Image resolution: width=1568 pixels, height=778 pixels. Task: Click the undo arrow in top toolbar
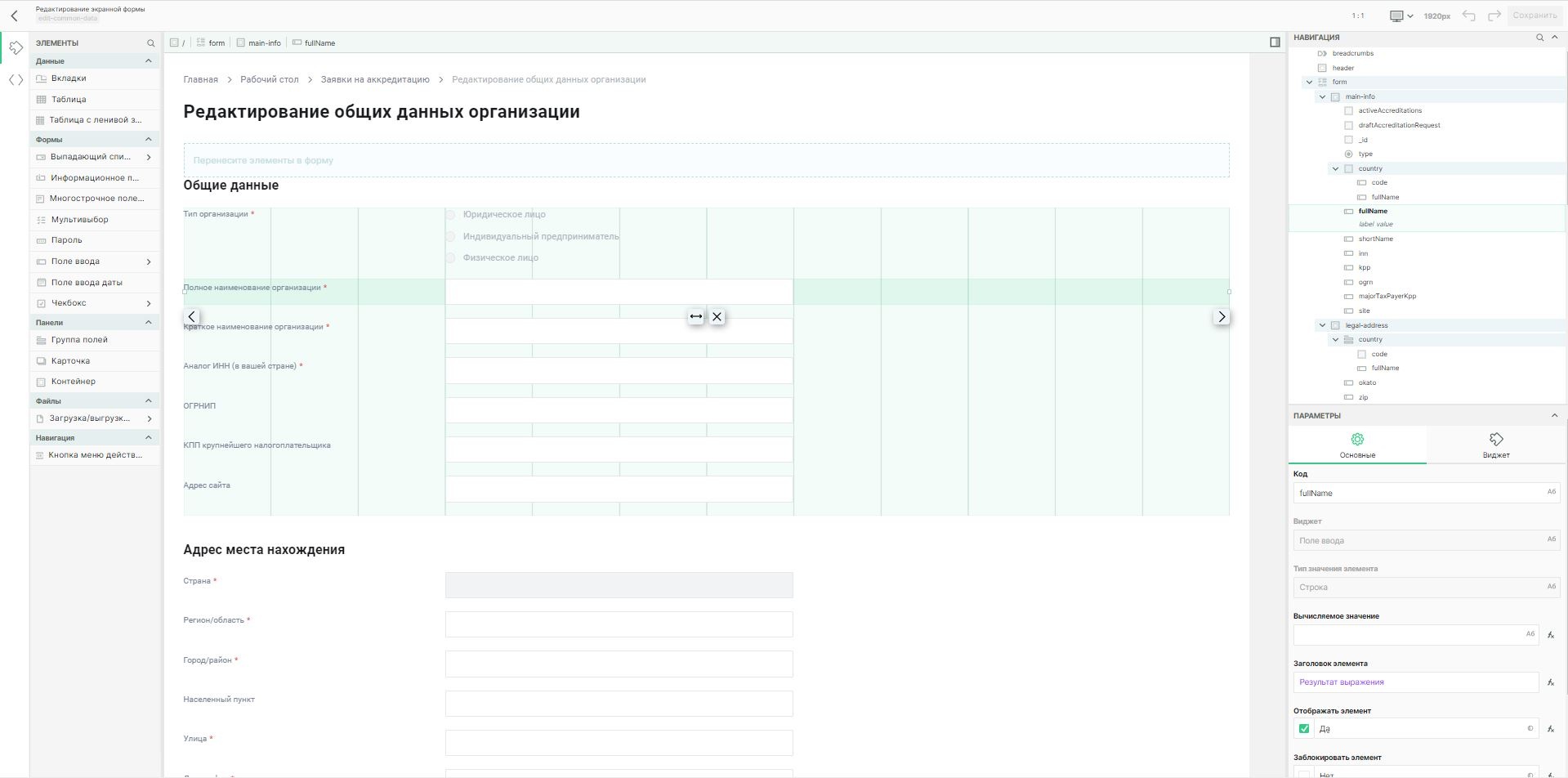click(1468, 16)
